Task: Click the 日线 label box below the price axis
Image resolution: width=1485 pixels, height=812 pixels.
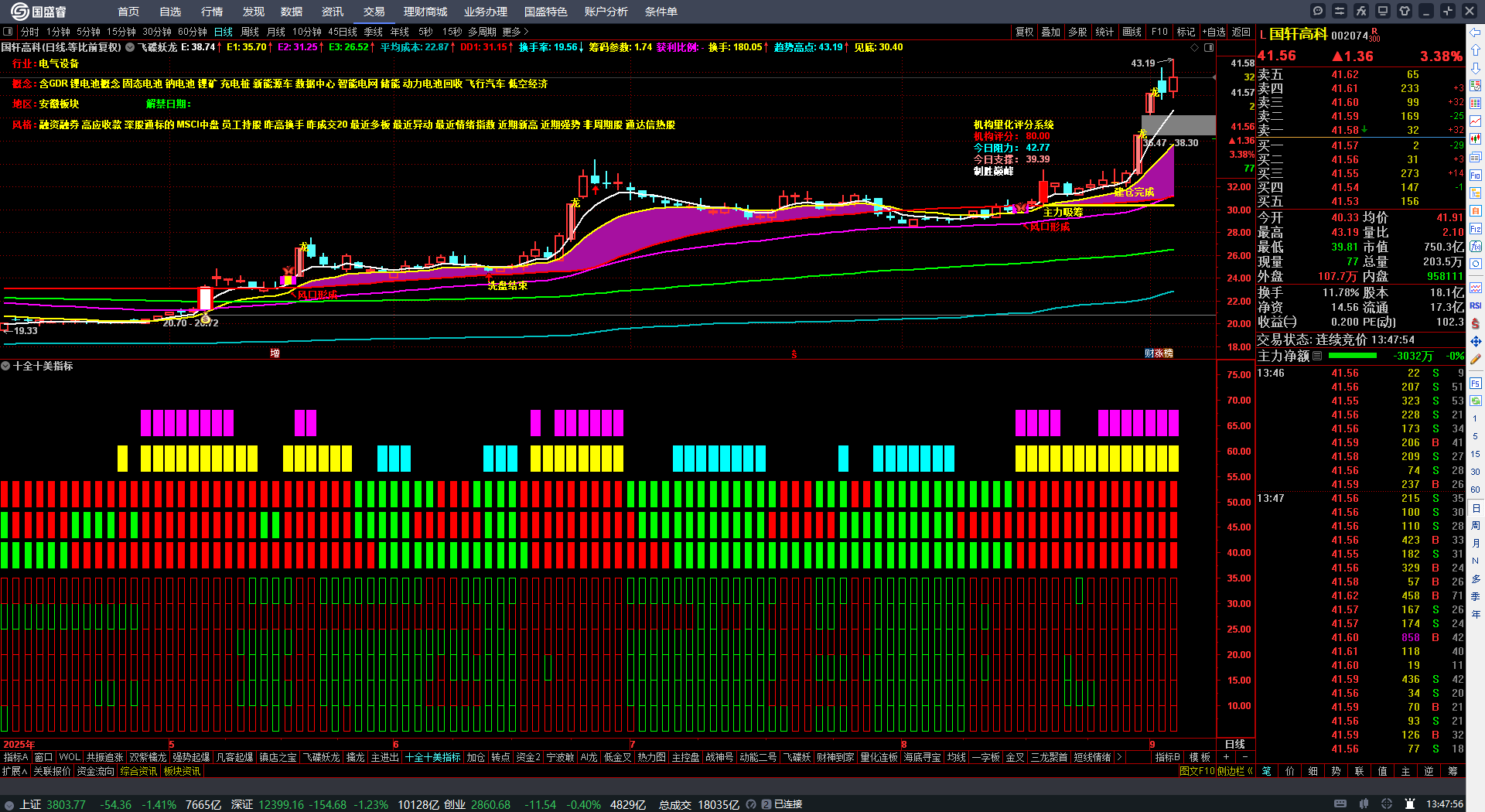Action: (x=1235, y=744)
